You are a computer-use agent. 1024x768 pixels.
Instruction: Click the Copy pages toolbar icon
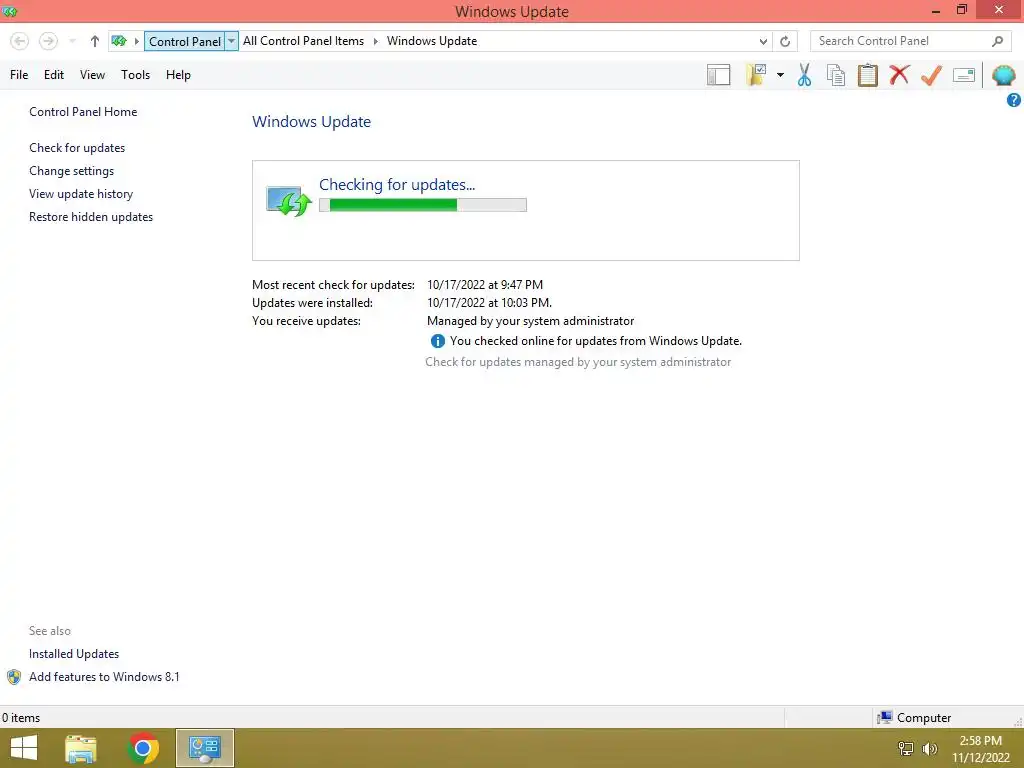(835, 75)
